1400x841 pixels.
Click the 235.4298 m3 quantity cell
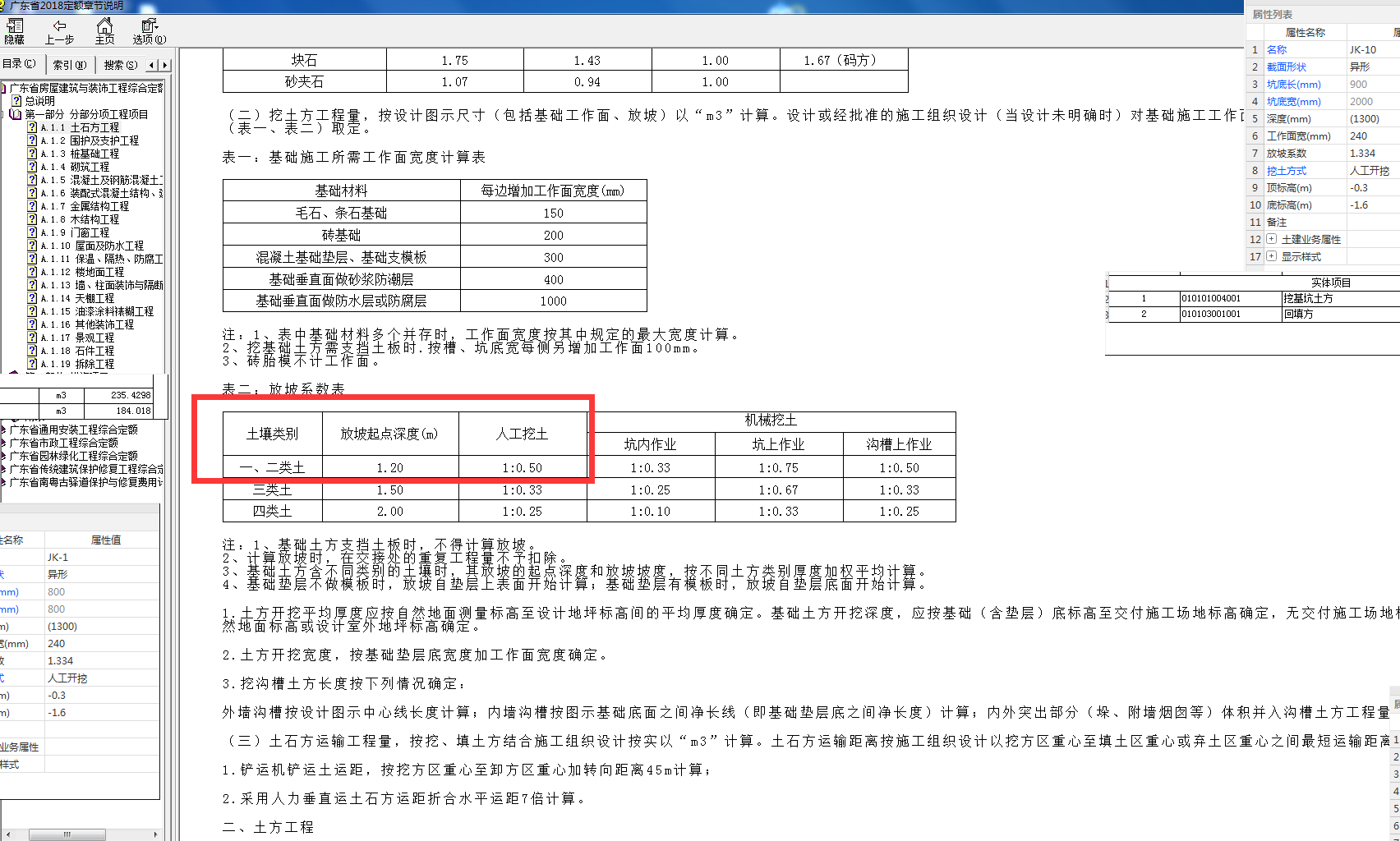[117, 395]
